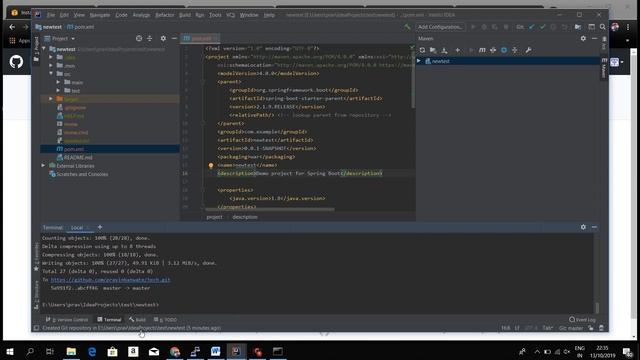Open Microsoft Edge from taskbar

92,351
